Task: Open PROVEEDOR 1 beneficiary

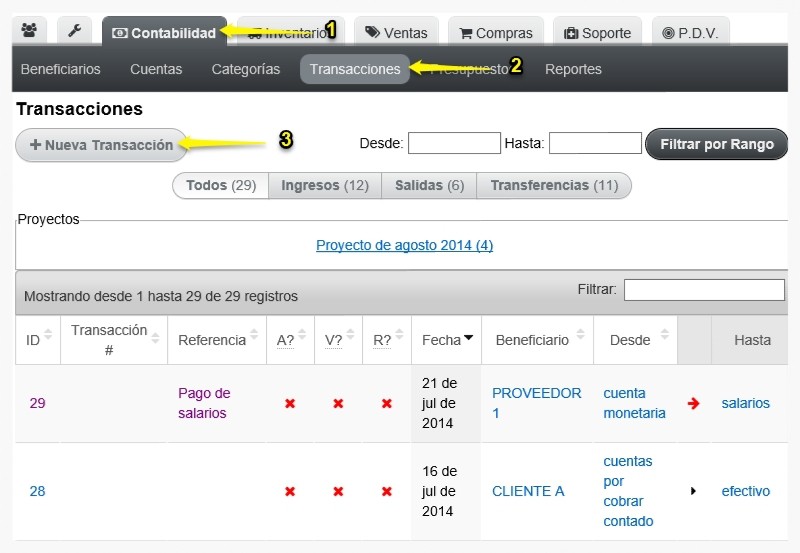Action: click(x=536, y=403)
